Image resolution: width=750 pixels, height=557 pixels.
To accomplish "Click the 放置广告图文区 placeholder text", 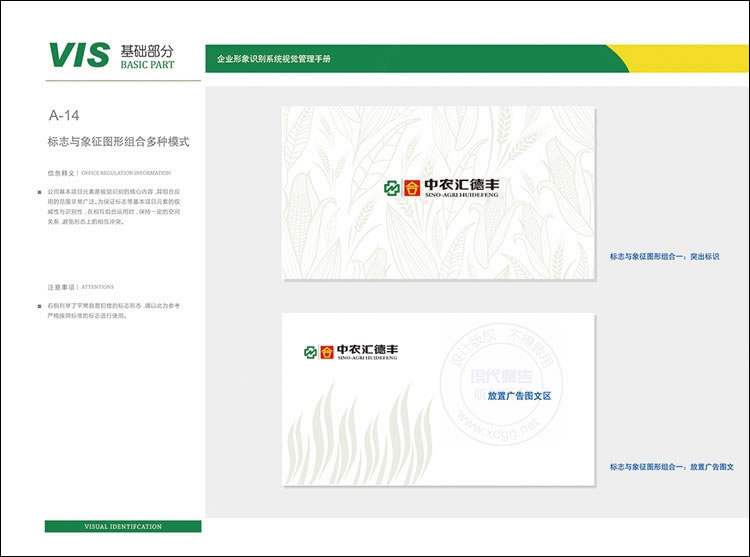I will (519, 396).
